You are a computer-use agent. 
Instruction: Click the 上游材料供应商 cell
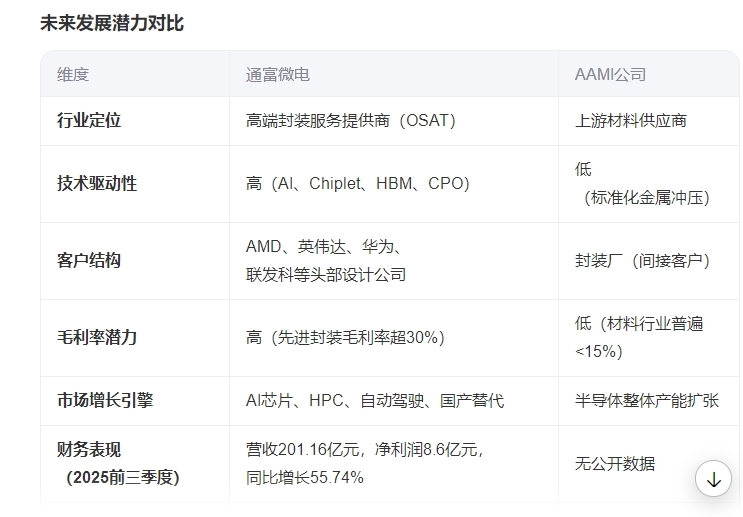coord(631,121)
